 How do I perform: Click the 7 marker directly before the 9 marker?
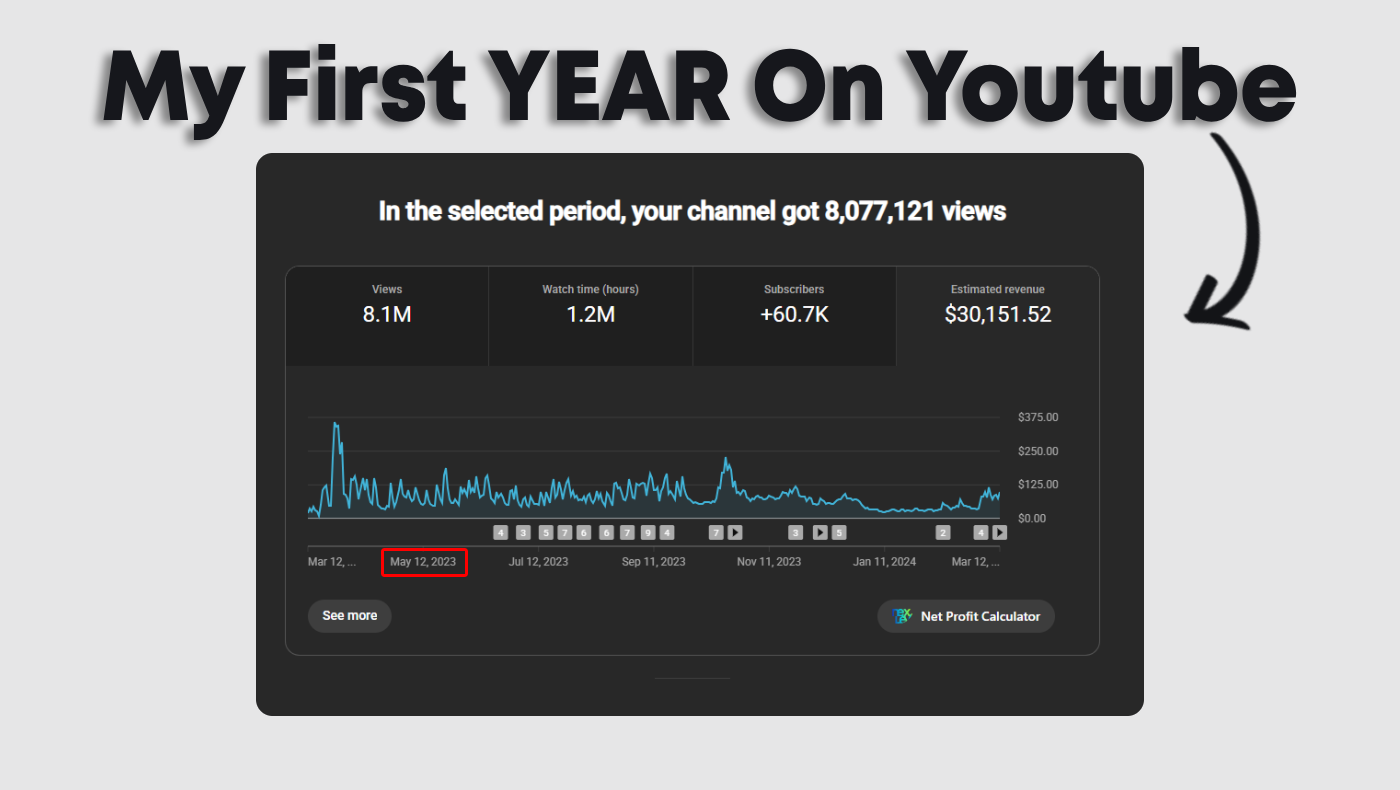[627, 533]
